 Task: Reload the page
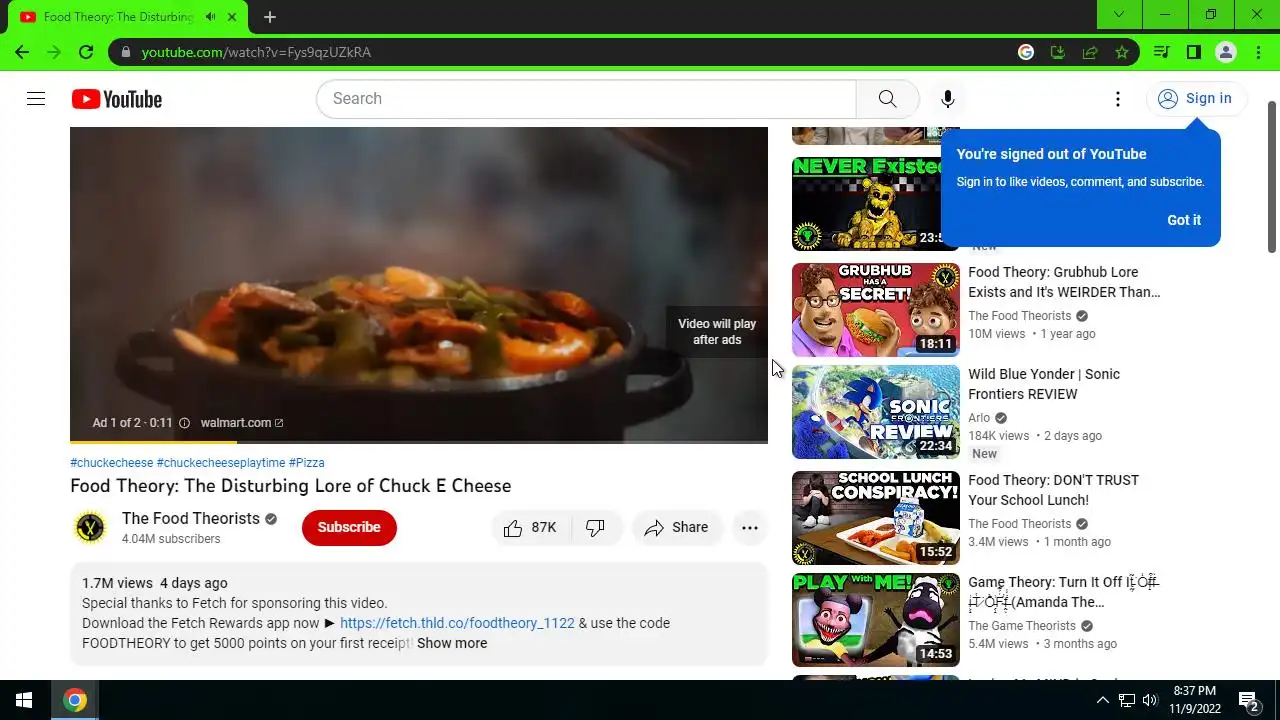pyautogui.click(x=86, y=52)
